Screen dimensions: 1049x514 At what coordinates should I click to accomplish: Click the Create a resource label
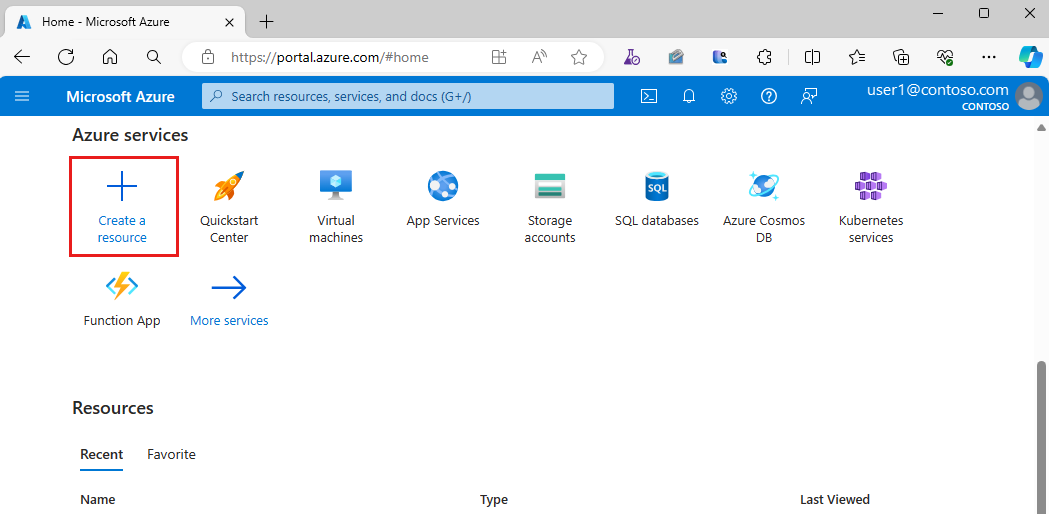122,229
